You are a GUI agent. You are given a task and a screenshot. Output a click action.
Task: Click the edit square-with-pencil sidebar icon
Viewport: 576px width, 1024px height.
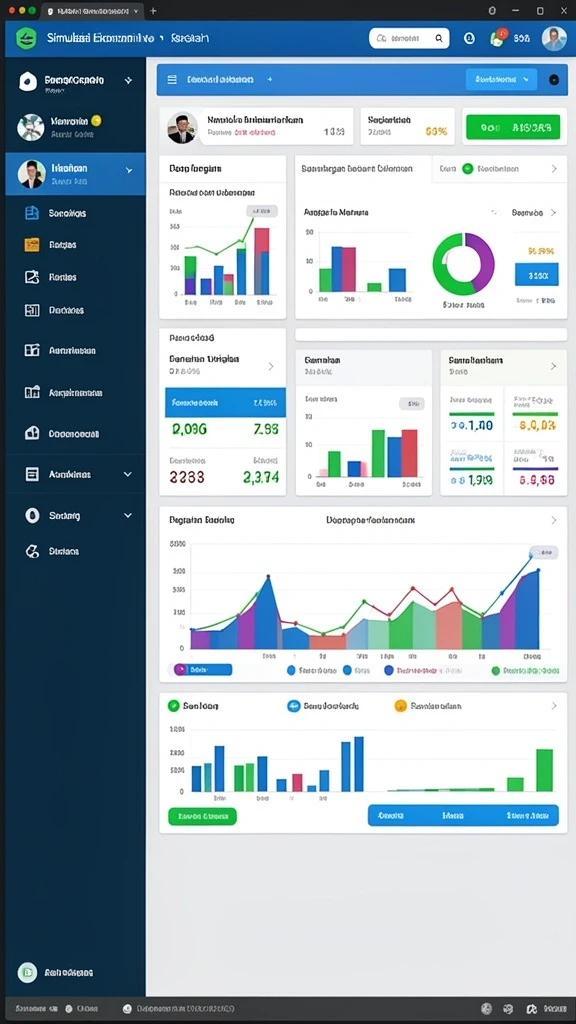tap(31, 277)
